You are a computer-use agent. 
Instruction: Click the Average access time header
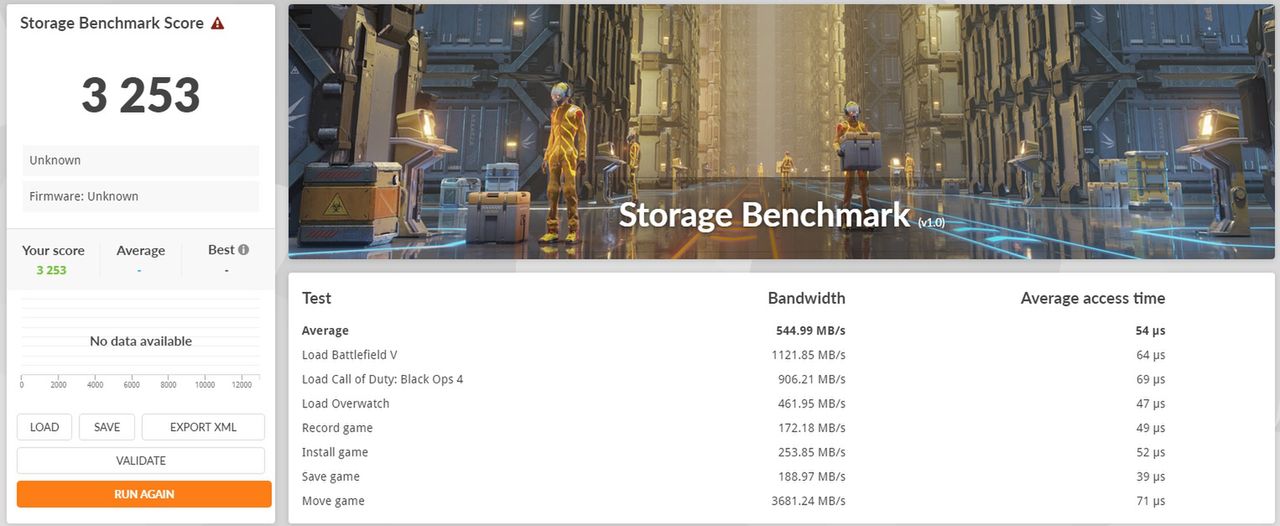point(1092,298)
